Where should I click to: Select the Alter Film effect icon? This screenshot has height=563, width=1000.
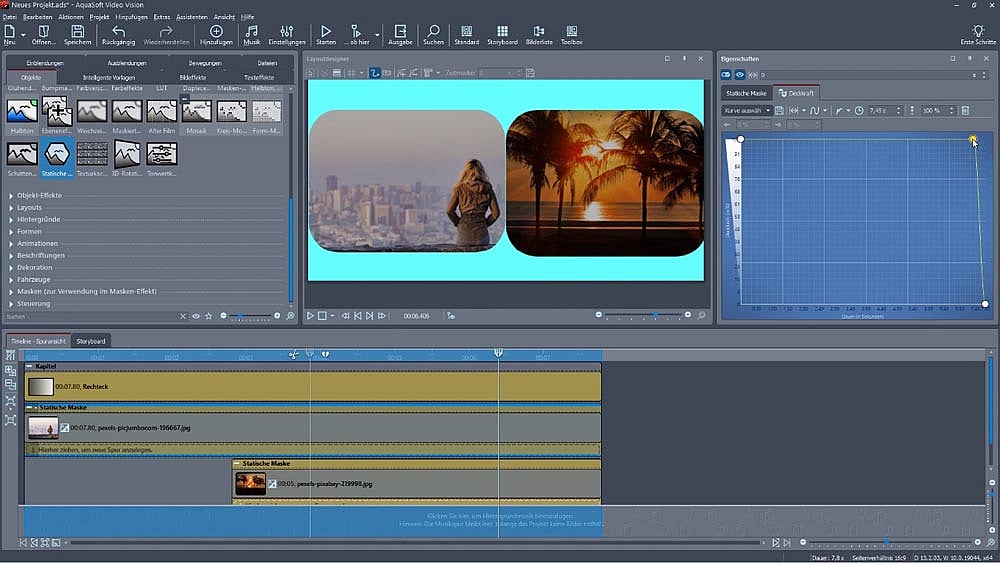tap(161, 112)
